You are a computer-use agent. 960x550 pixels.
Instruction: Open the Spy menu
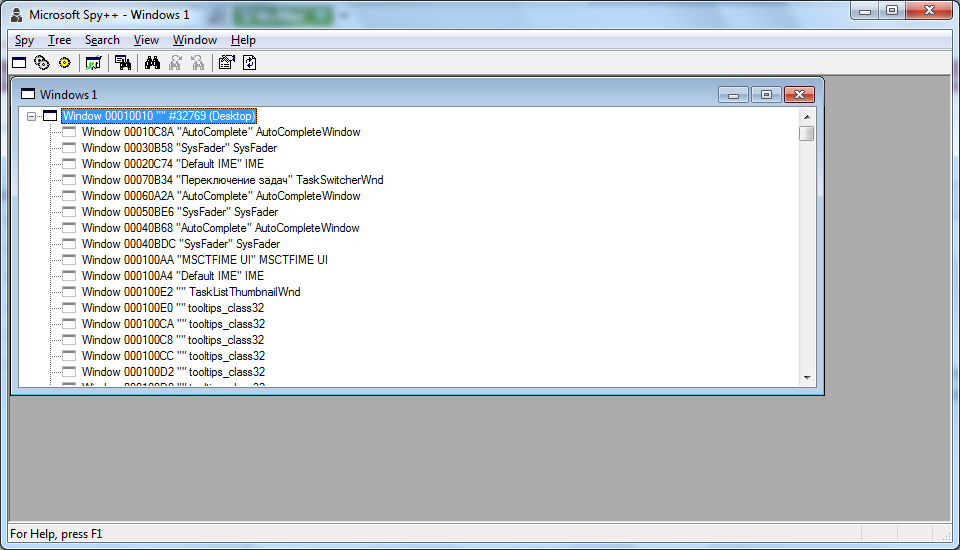click(24, 40)
